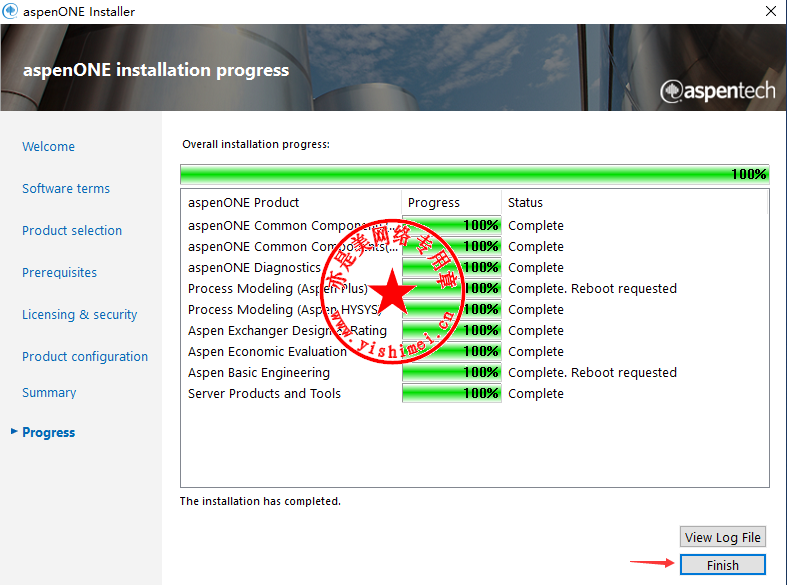Select the Server Products and Tools row
The width and height of the screenshot is (787, 585).
pyautogui.click(x=474, y=394)
